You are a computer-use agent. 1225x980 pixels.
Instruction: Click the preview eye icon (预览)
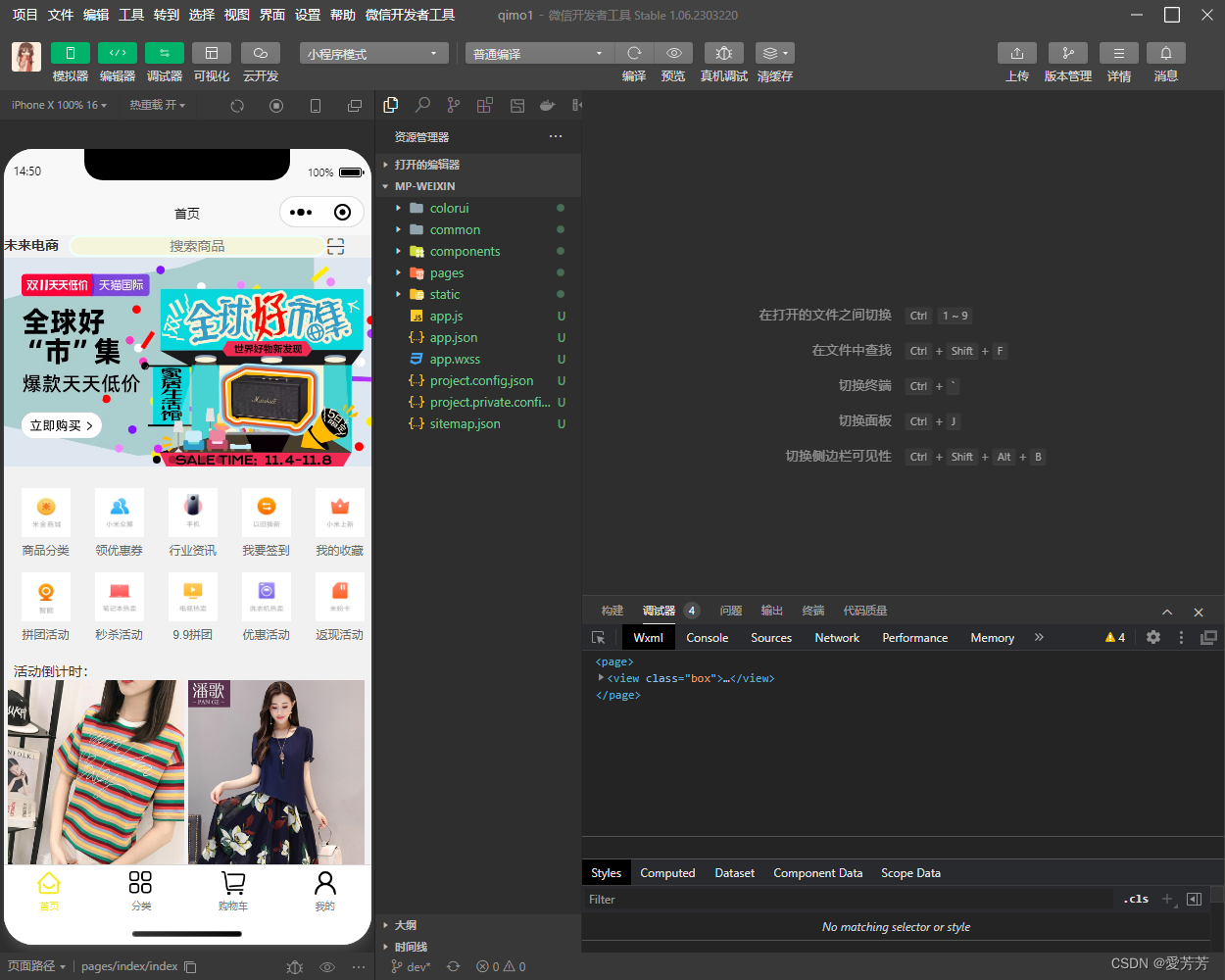[x=674, y=53]
